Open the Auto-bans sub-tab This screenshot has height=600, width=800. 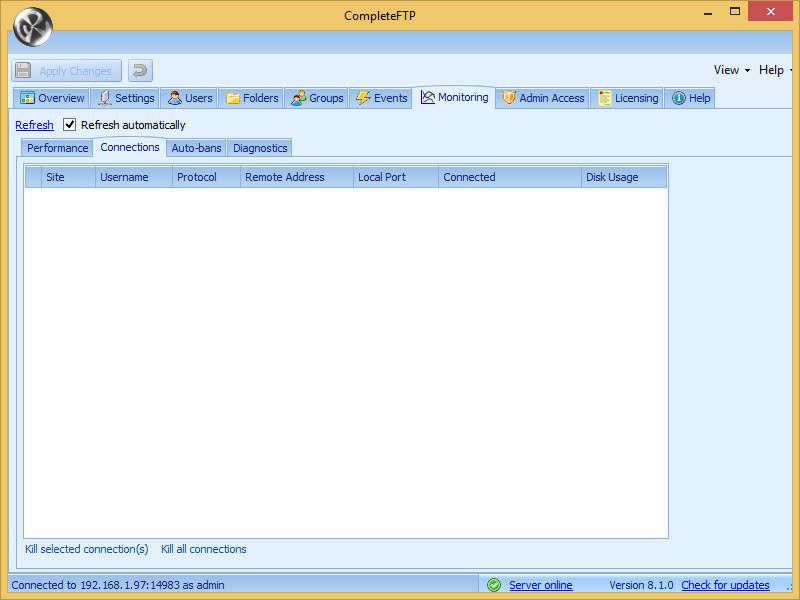click(x=196, y=148)
